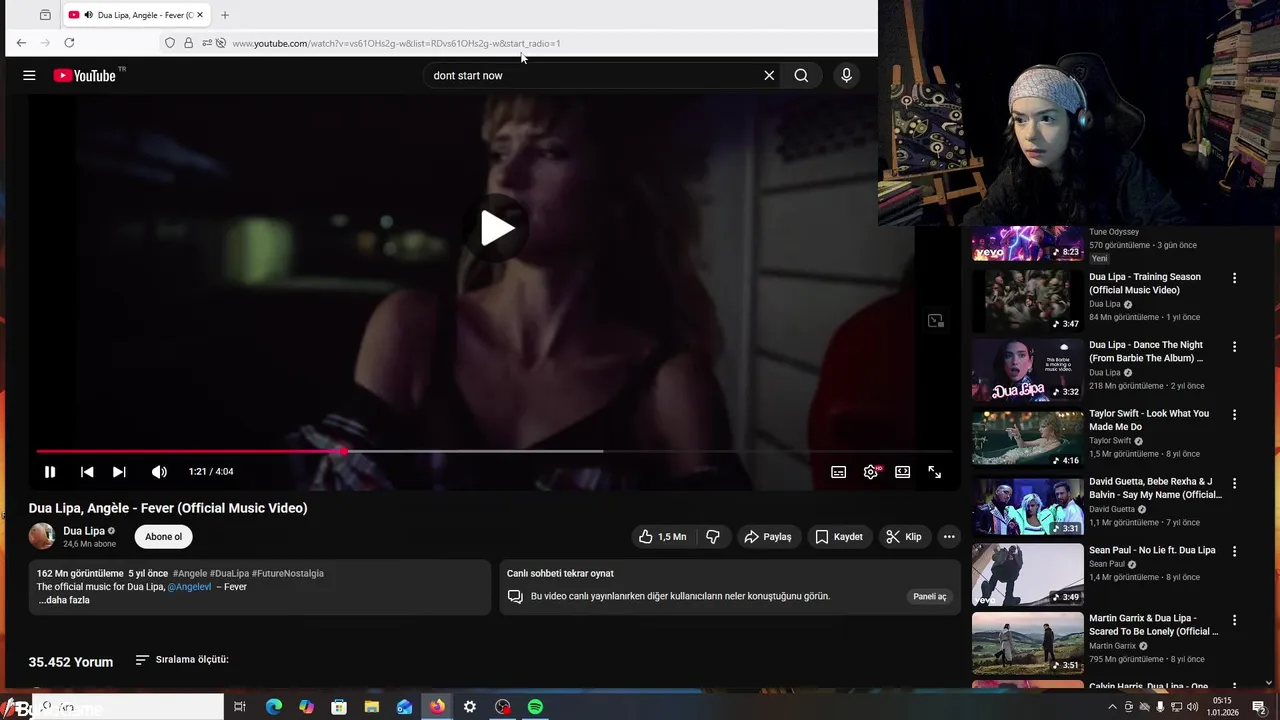
Task: Reload the page with refresh icon
Action: point(69,43)
